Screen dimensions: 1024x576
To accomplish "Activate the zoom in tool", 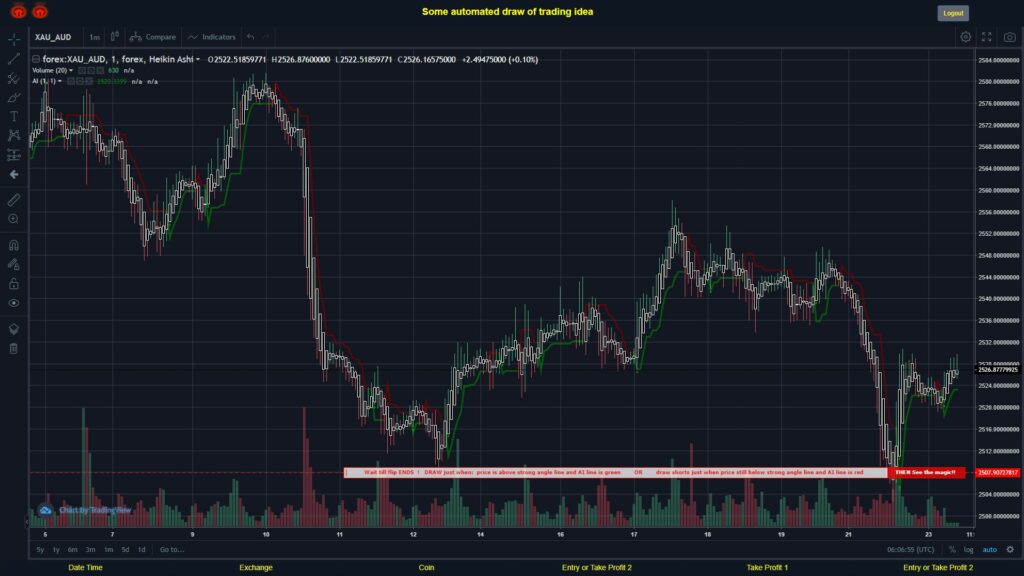I will point(14,219).
